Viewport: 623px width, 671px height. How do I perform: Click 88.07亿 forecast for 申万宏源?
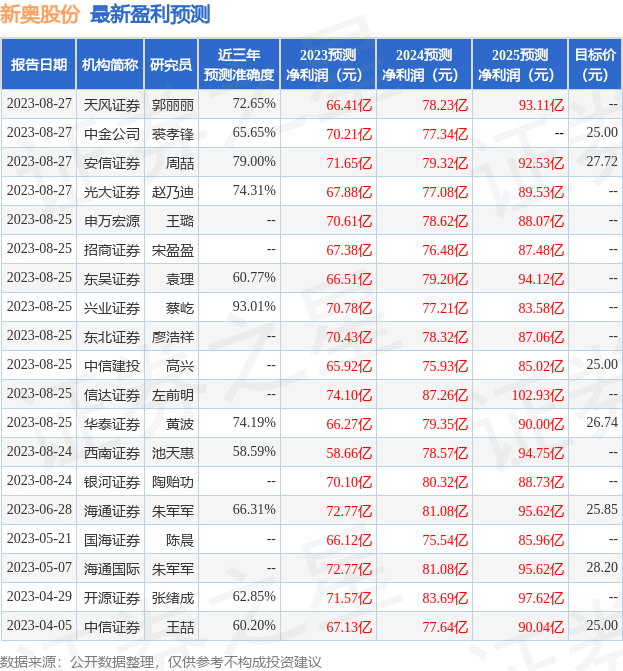(x=541, y=221)
